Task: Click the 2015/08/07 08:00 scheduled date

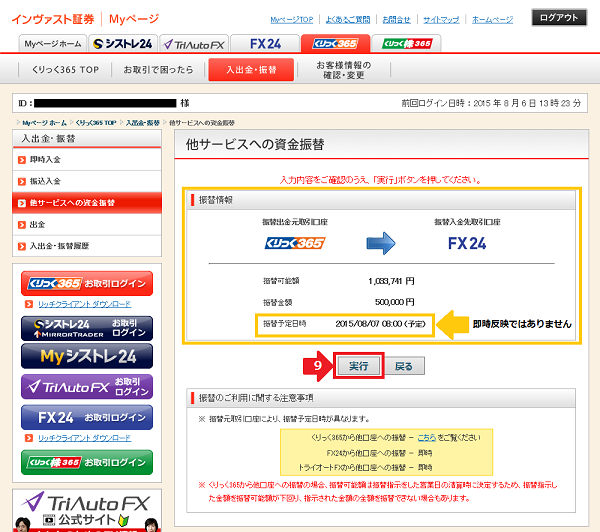Action: click(380, 324)
